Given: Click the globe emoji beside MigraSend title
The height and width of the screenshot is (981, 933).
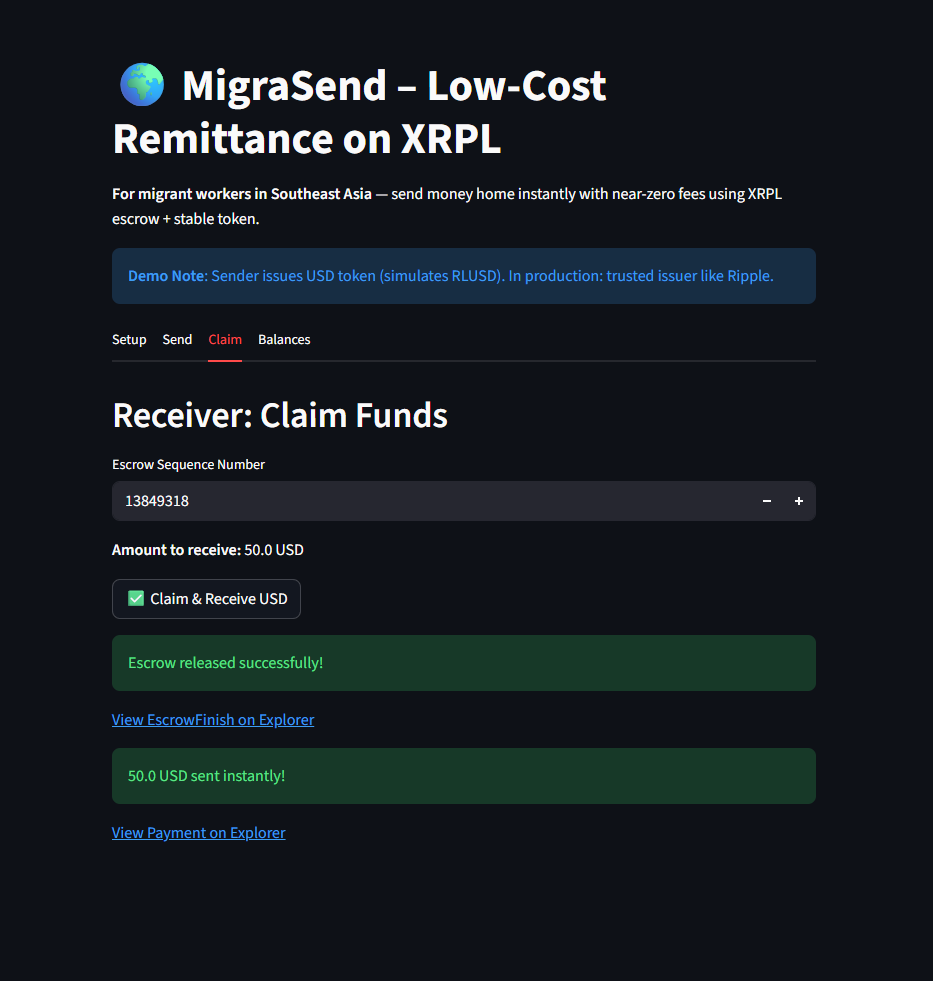Looking at the screenshot, I should click(142, 84).
